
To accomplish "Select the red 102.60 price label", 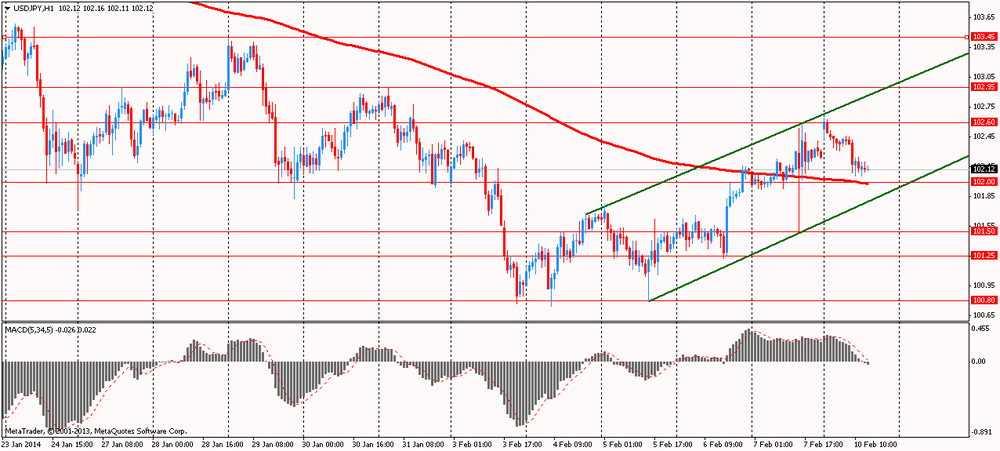I will 983,122.
